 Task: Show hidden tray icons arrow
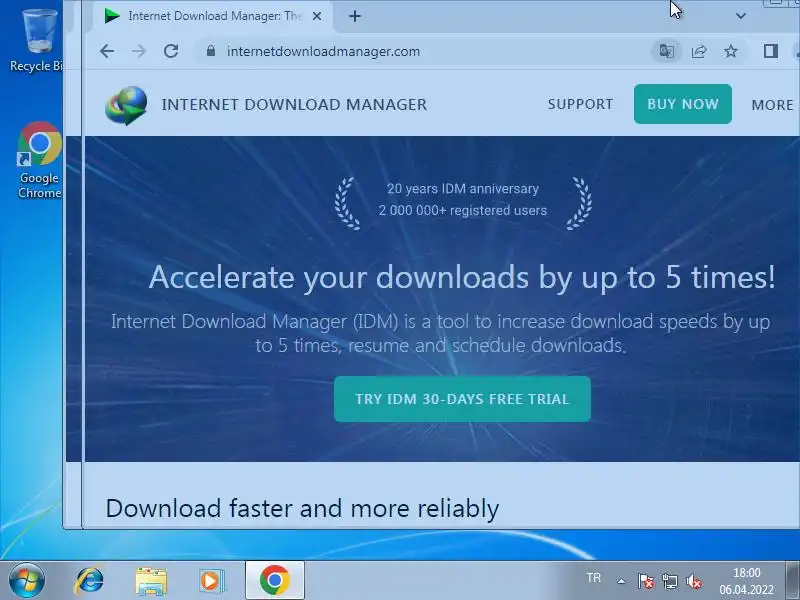click(x=621, y=581)
